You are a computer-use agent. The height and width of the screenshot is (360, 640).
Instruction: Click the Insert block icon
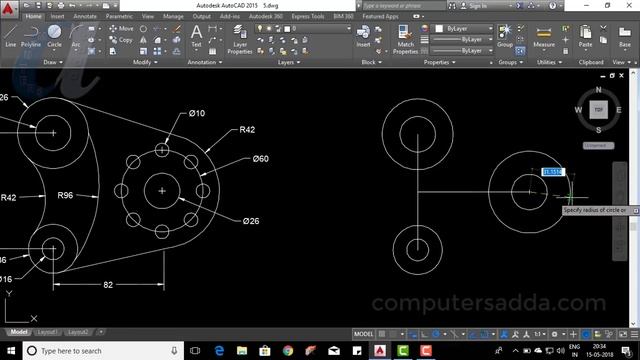coord(363,36)
